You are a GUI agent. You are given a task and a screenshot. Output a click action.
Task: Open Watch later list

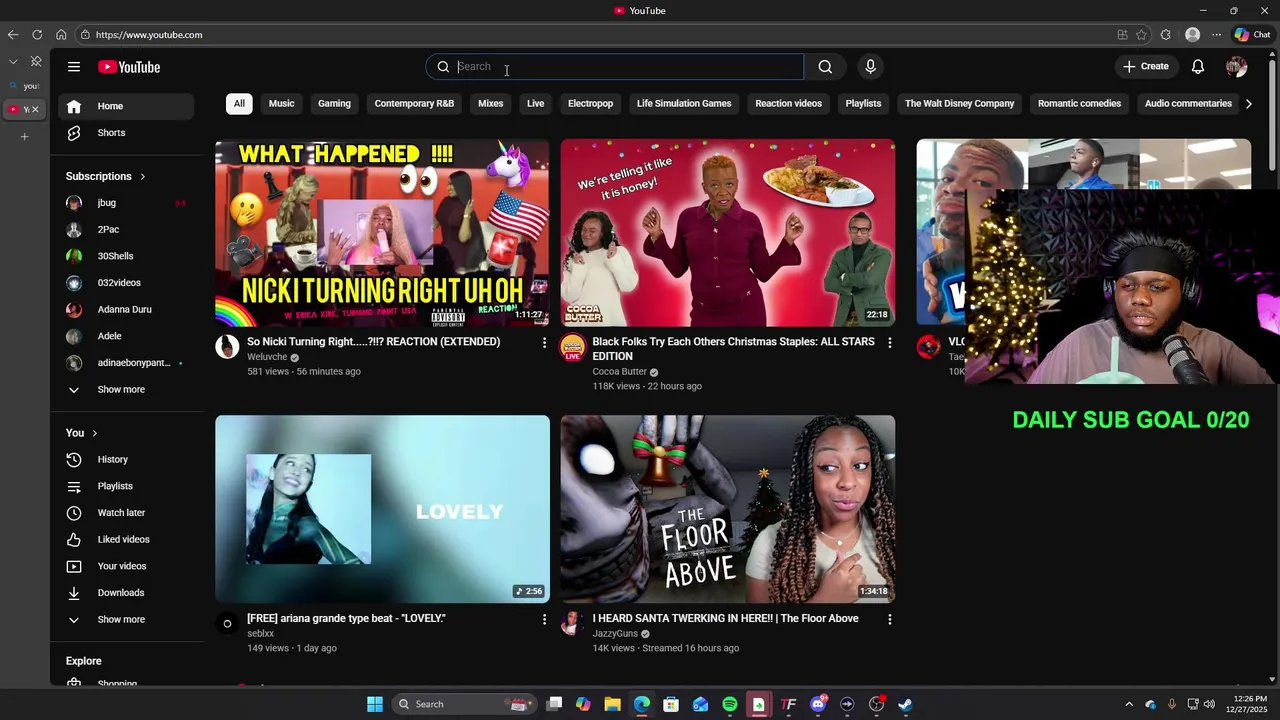coord(126,513)
